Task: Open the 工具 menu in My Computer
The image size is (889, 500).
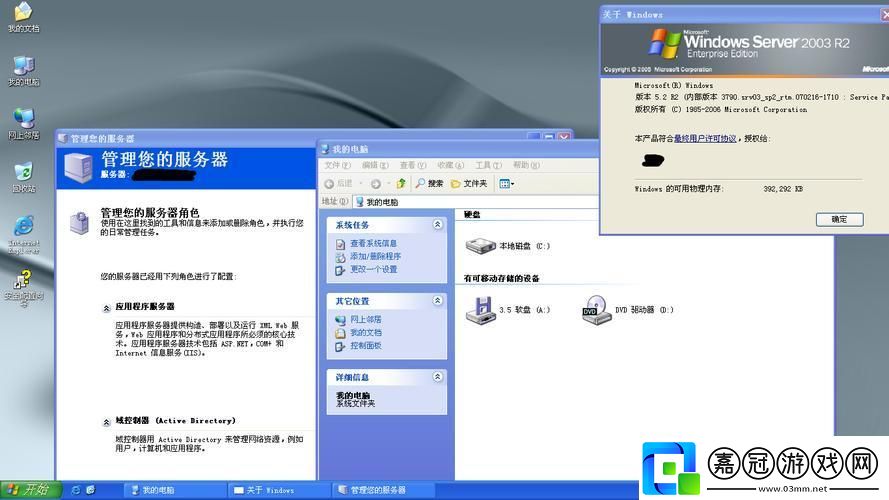Action: pos(488,165)
